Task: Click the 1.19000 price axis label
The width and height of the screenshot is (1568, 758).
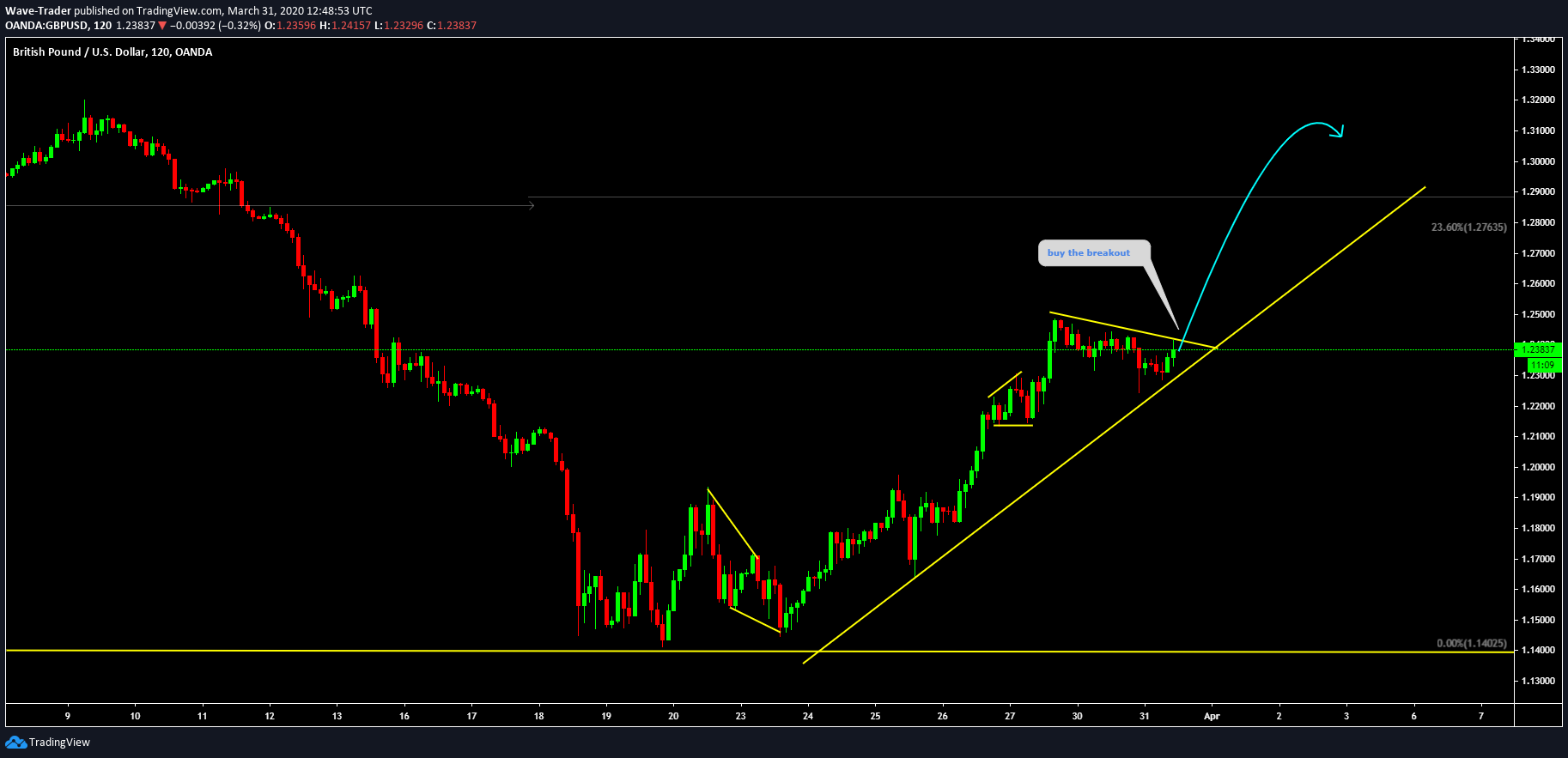Action: point(1538,497)
